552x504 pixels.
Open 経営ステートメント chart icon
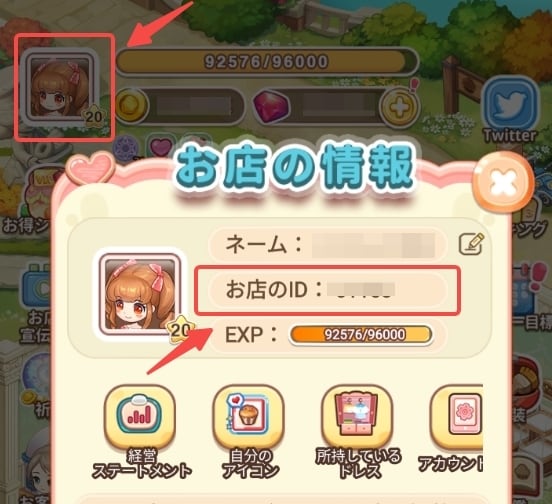pos(140,416)
